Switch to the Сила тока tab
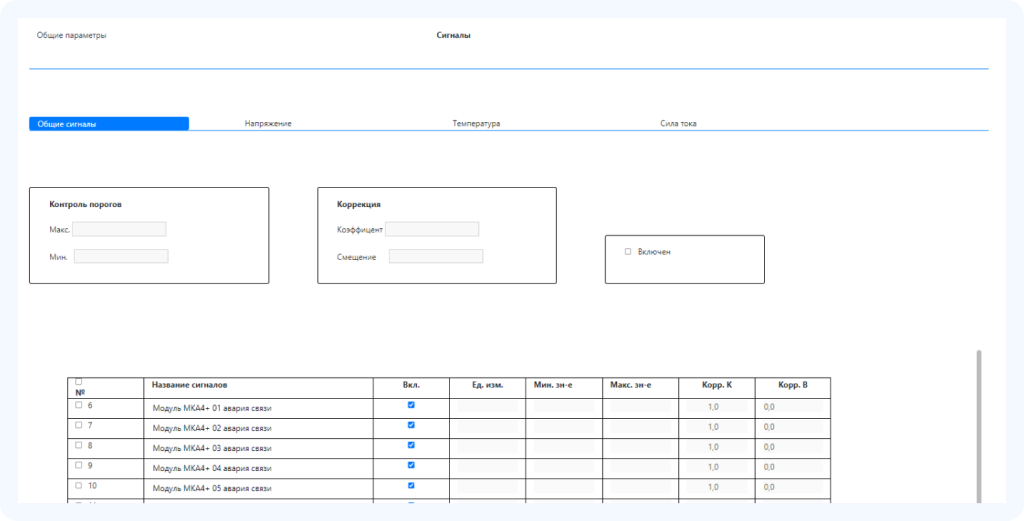 pos(678,123)
